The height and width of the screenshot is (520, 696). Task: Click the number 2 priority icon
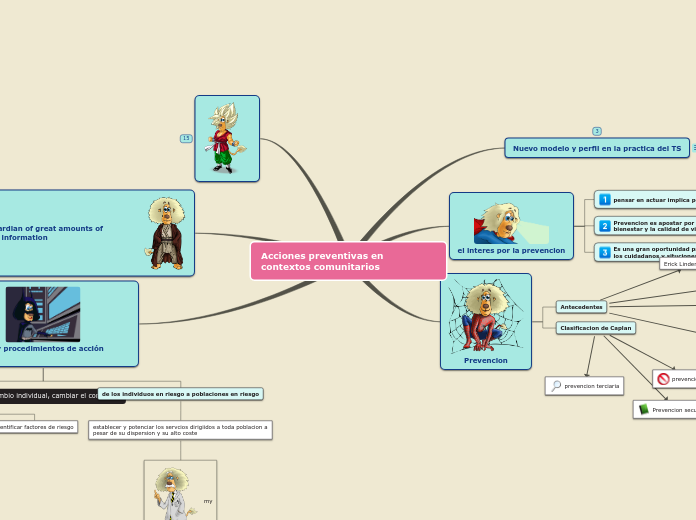(605, 226)
